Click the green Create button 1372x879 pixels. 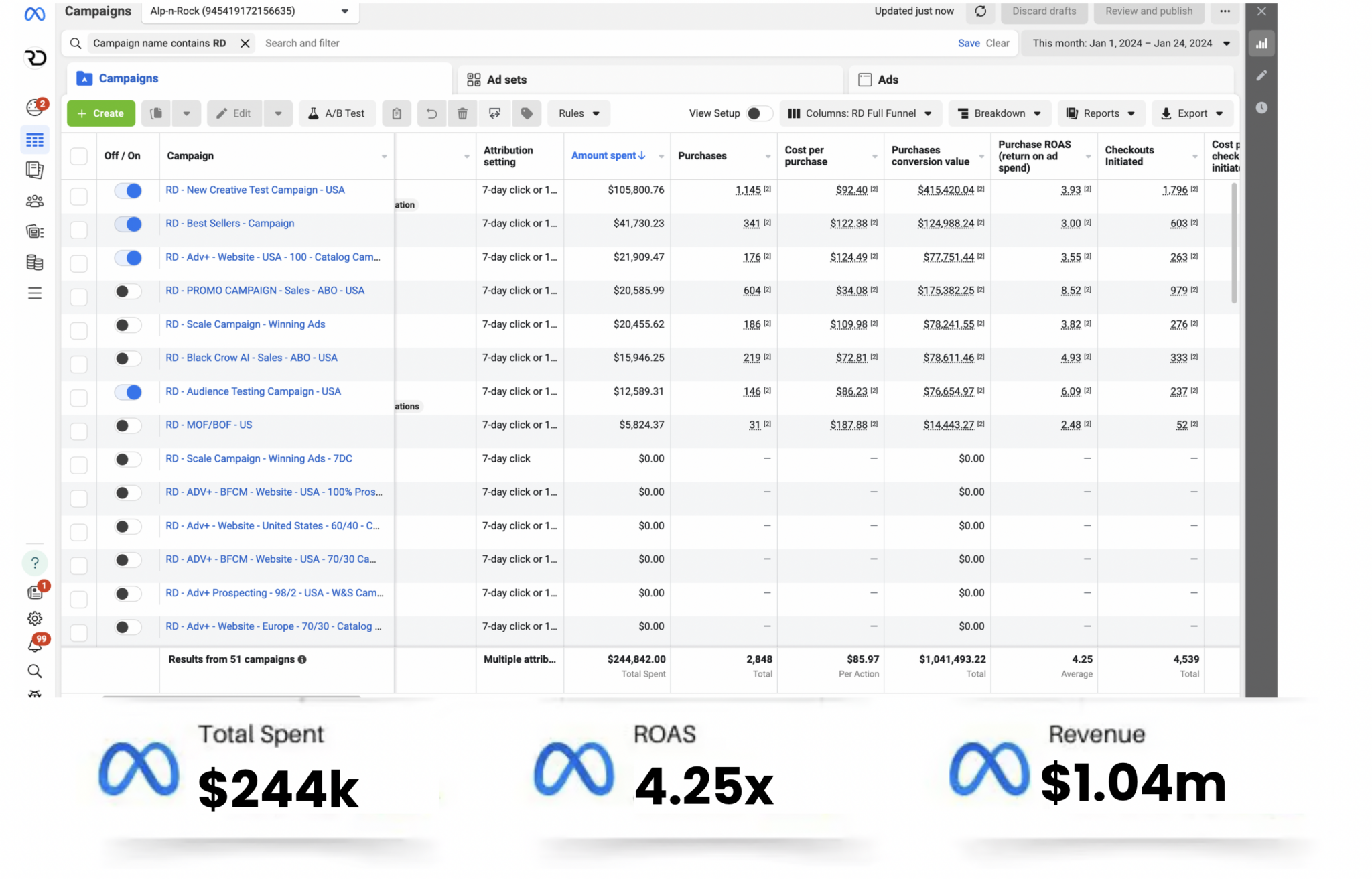[101, 113]
